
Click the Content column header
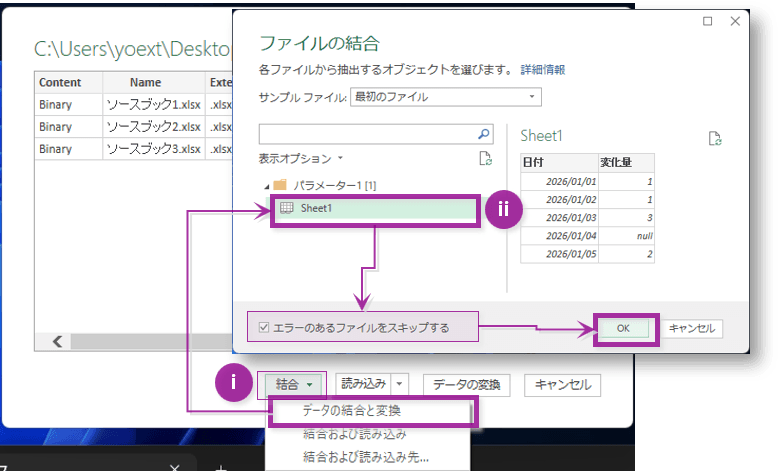pyautogui.click(x=69, y=82)
